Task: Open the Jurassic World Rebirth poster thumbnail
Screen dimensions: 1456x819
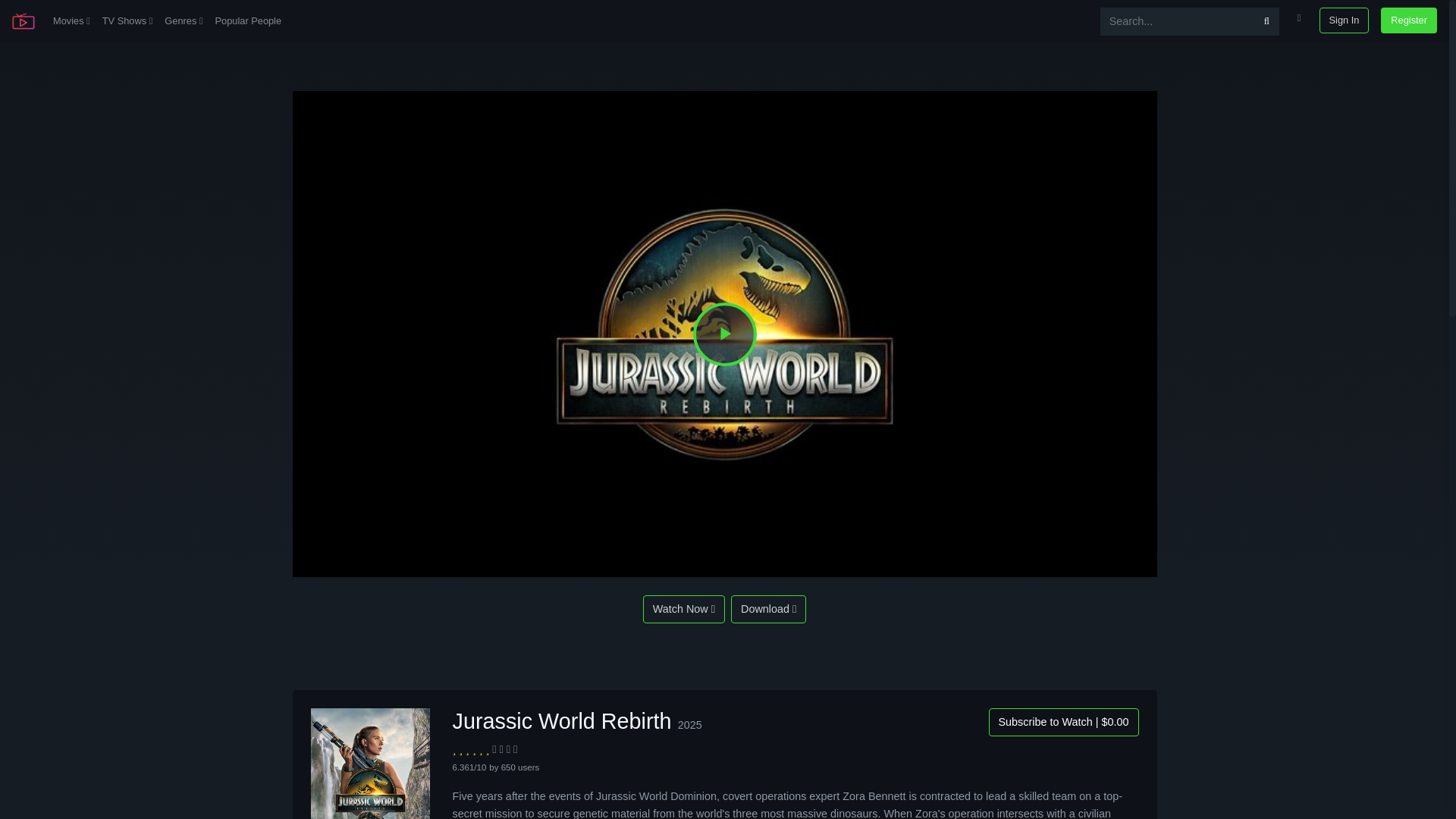Action: 370,764
